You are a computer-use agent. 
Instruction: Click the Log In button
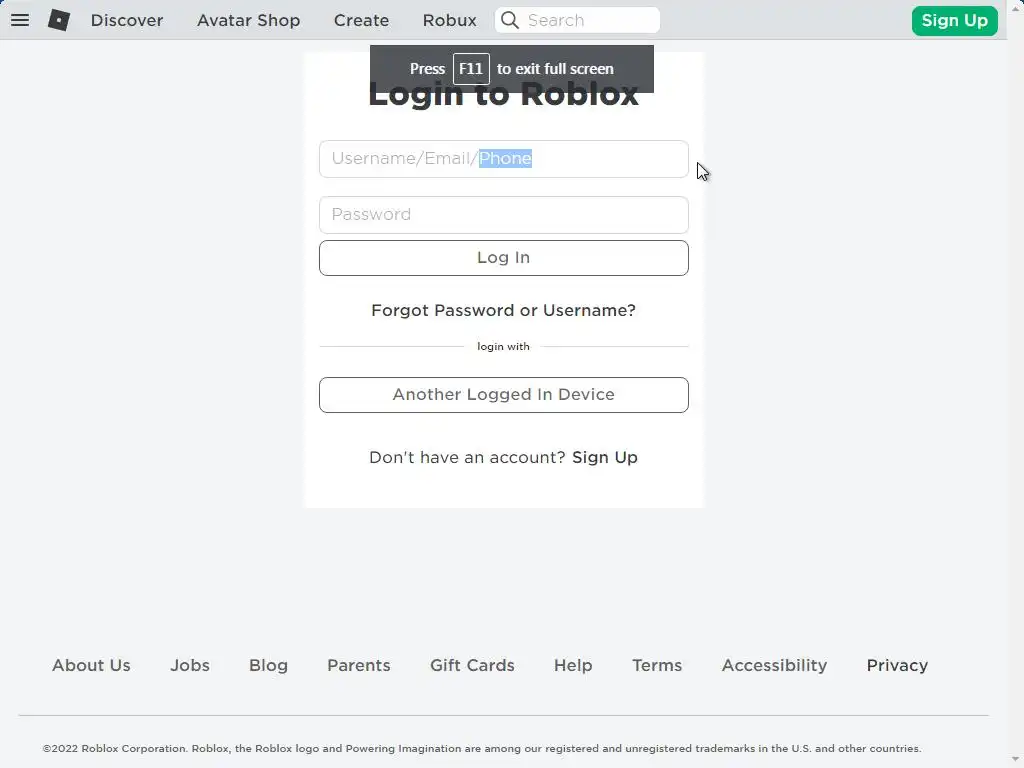click(x=504, y=258)
